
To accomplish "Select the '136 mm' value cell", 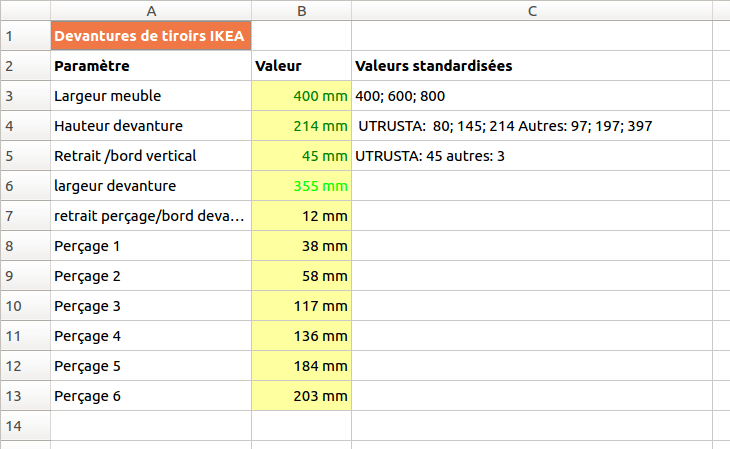I will click(301, 336).
